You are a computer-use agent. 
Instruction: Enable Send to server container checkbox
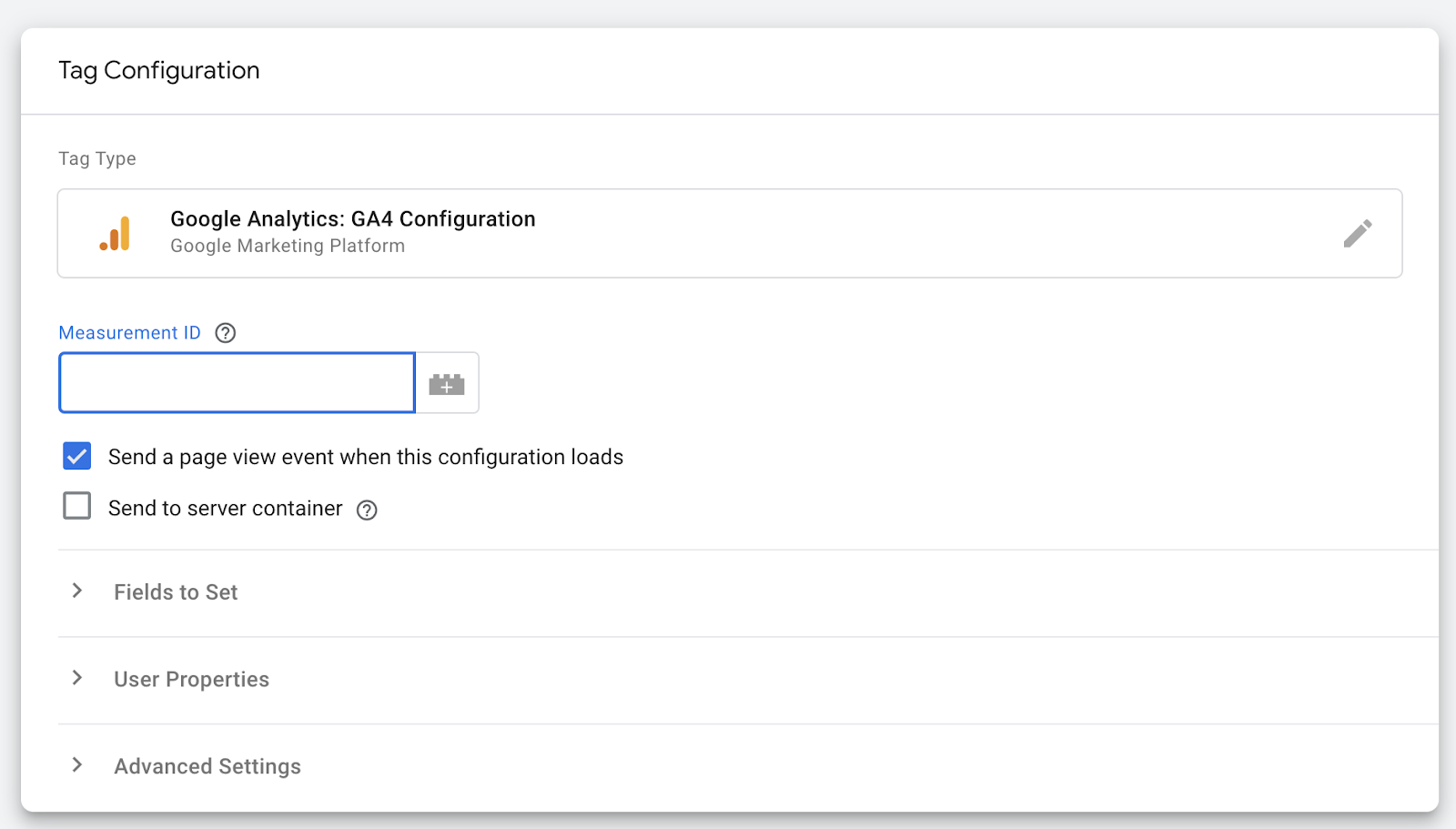pos(77,506)
